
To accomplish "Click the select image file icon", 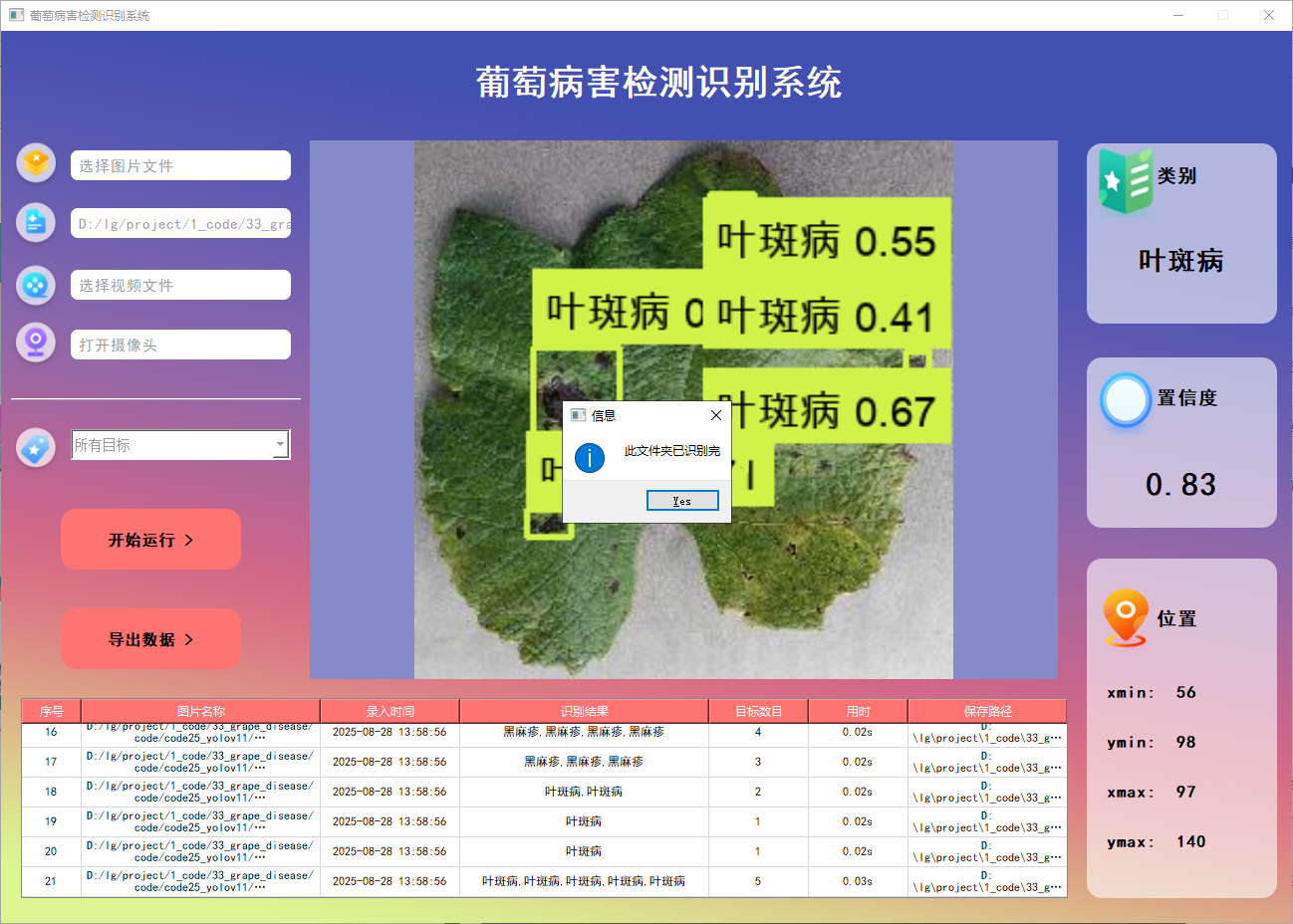I will click(x=37, y=162).
